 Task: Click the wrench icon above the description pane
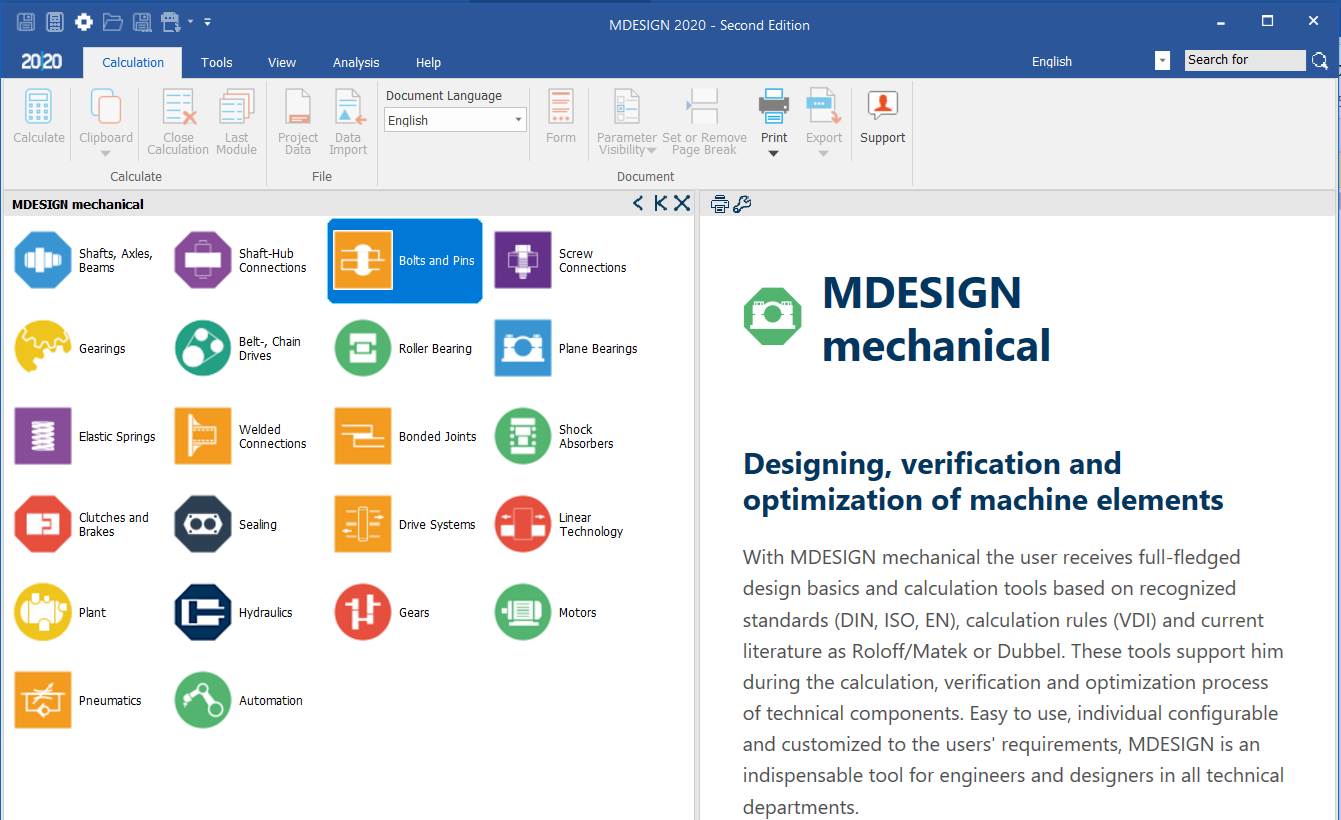pyautogui.click(x=742, y=204)
